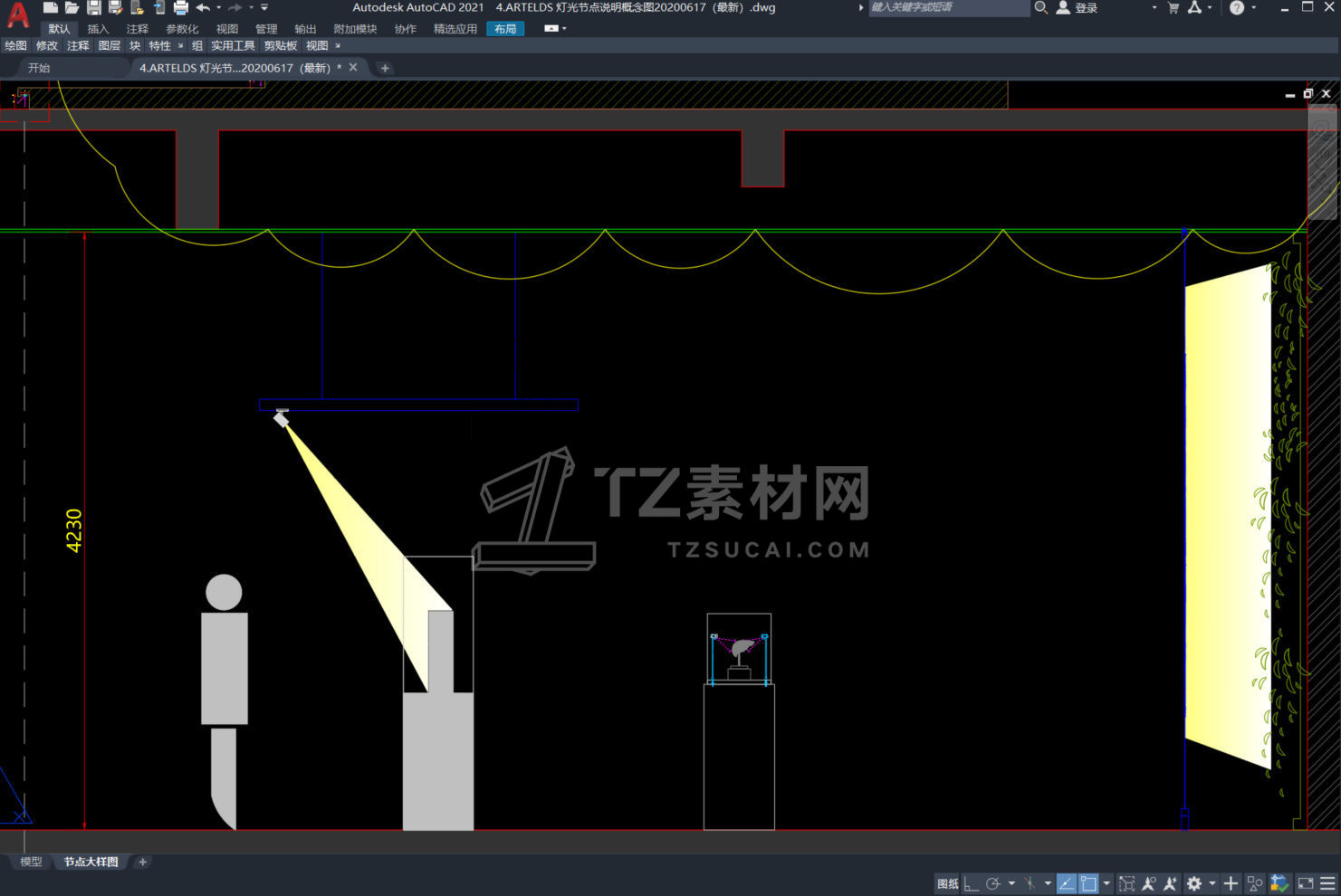Open the 组 ribbon panel
The height and width of the screenshot is (896, 1341).
coord(197,45)
